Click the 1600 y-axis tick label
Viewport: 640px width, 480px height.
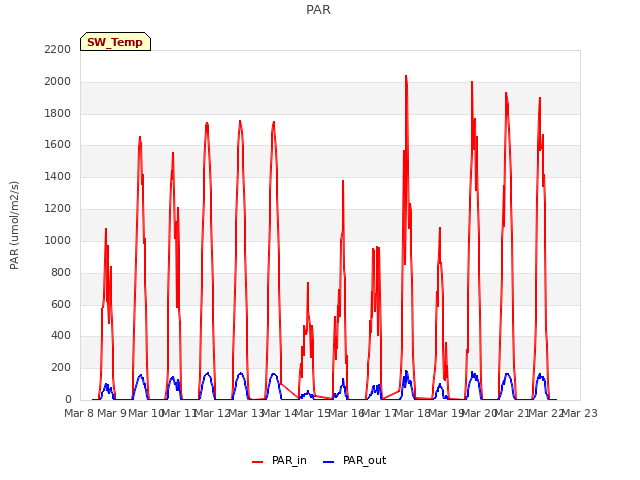pos(58,144)
